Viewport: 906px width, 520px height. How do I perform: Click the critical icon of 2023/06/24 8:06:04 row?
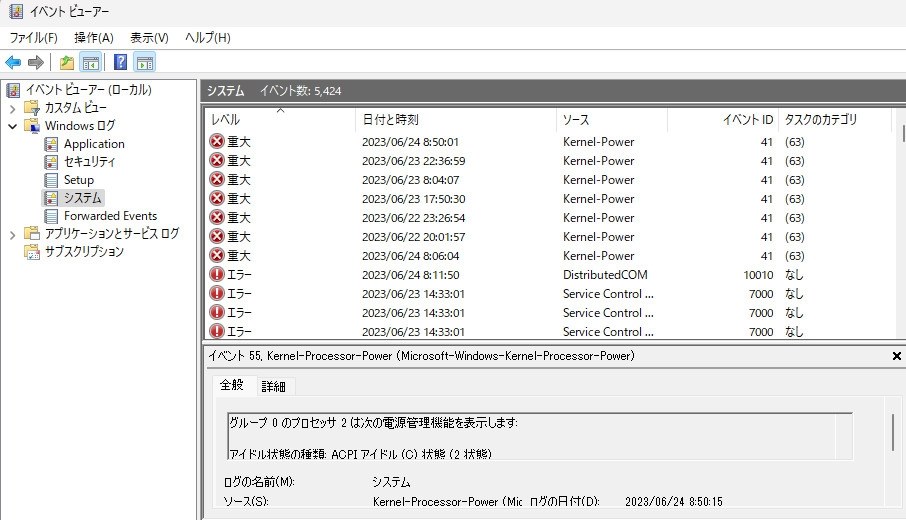point(217,255)
